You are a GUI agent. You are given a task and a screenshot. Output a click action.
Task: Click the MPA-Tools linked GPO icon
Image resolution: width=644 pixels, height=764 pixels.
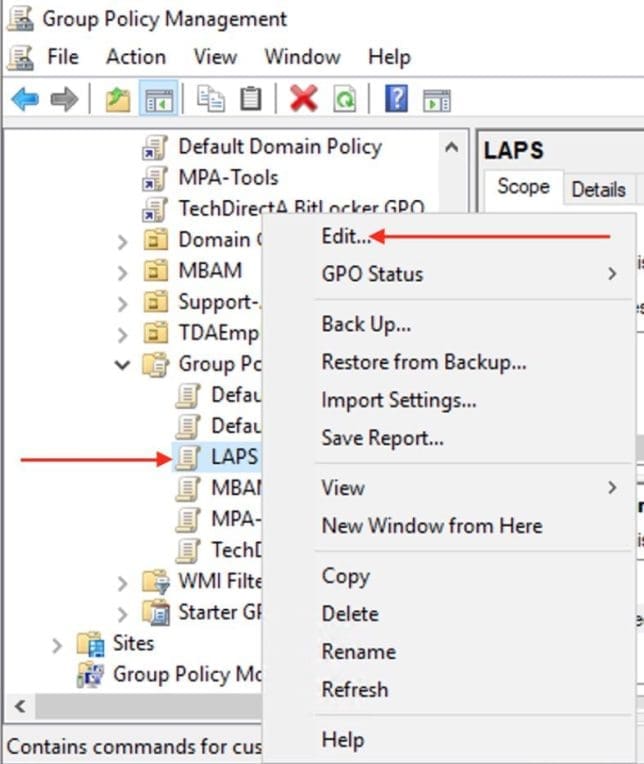tap(155, 178)
